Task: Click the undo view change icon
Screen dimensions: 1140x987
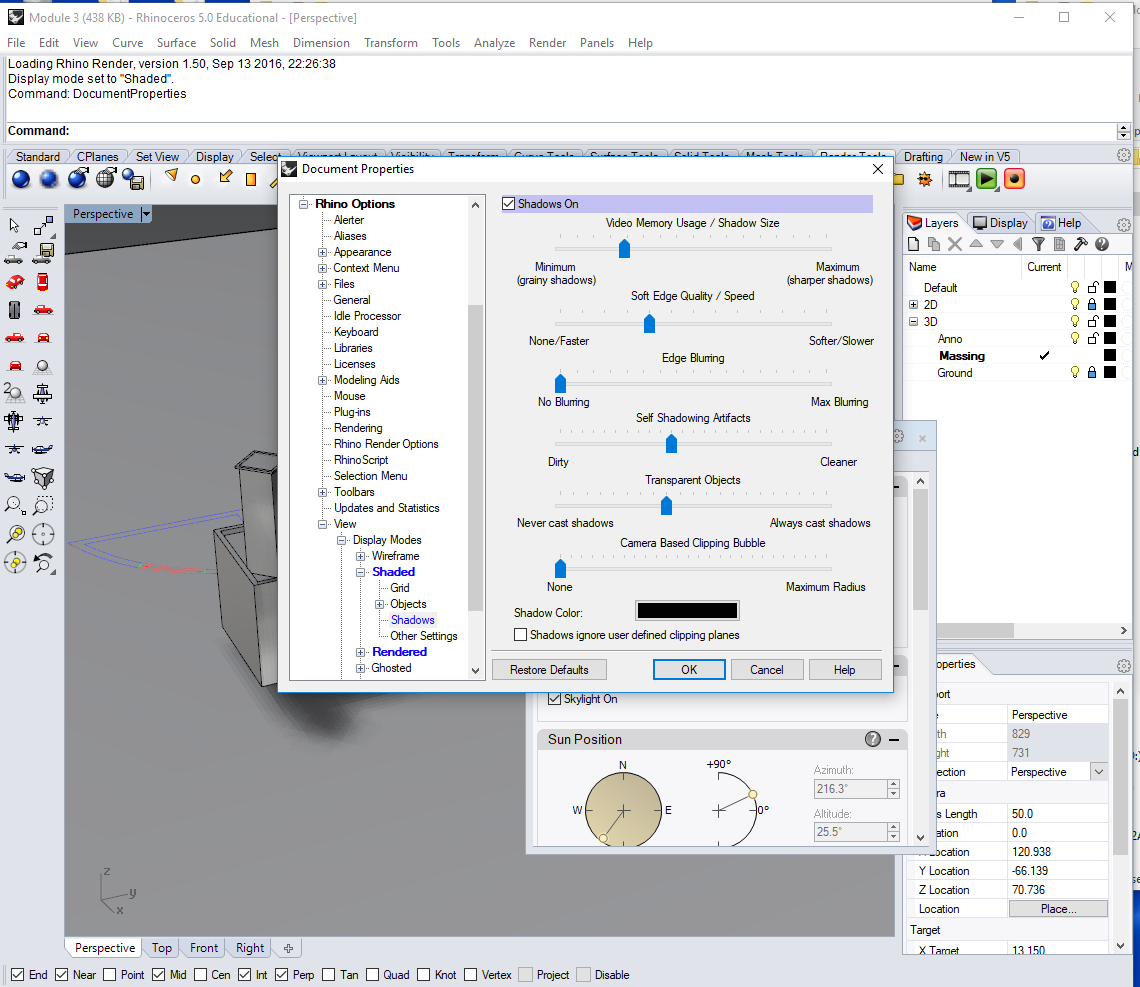Action: click(x=44, y=563)
